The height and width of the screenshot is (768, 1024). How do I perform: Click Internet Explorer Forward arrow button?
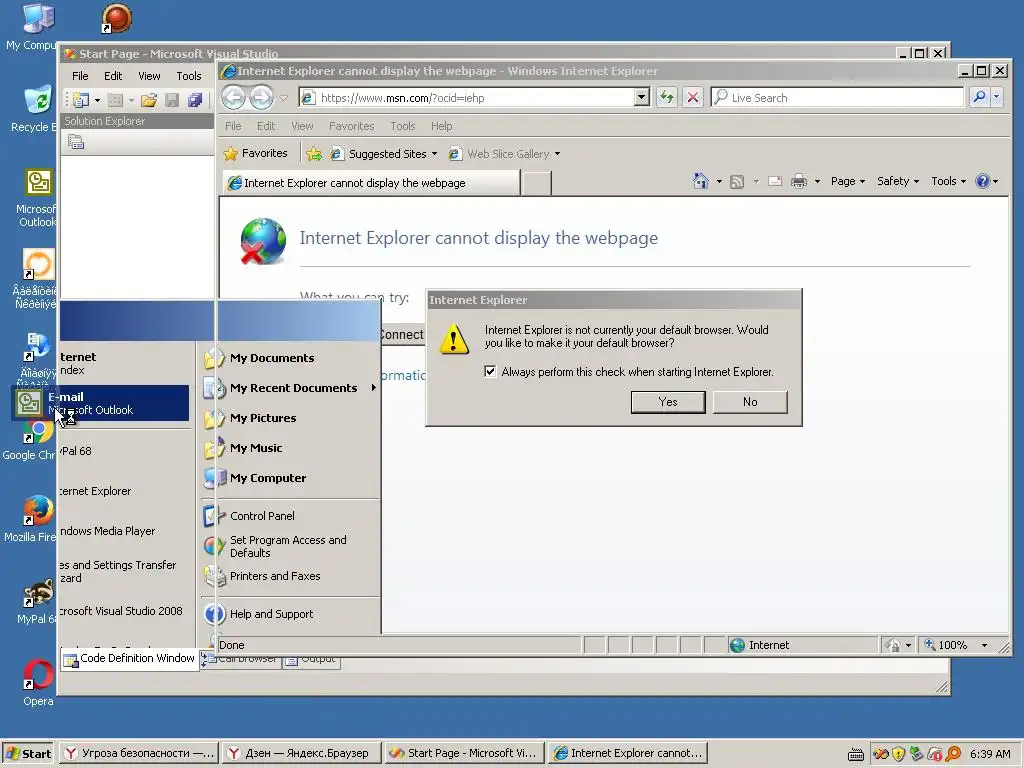[261, 98]
